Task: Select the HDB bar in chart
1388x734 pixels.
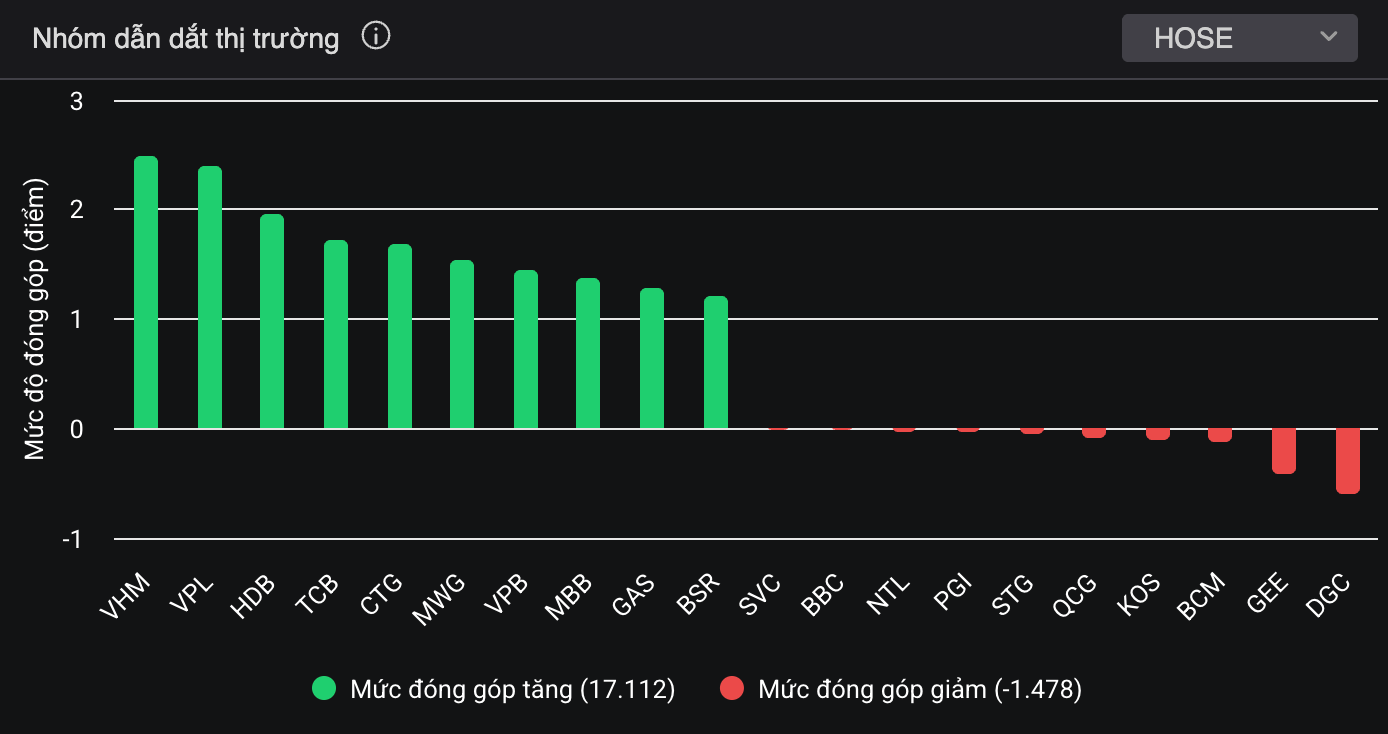Action: 272,322
